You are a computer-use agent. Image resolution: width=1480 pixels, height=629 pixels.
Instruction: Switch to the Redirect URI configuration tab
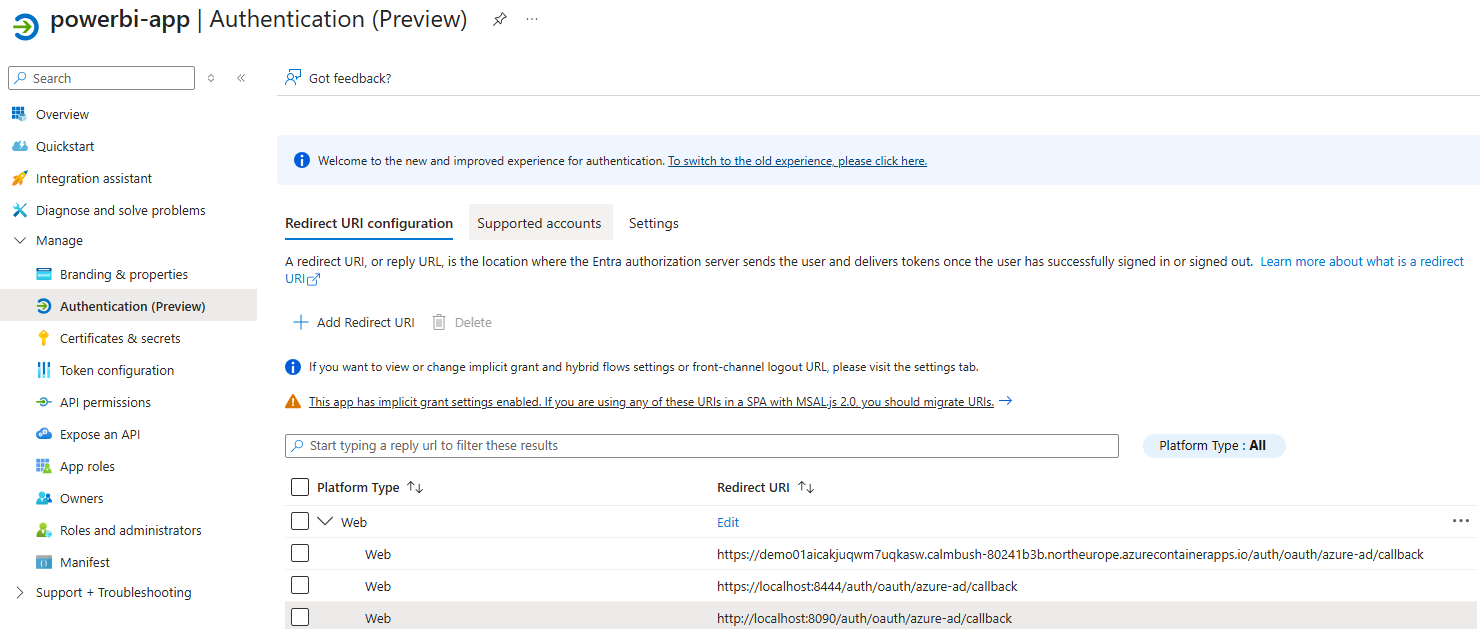click(x=369, y=223)
